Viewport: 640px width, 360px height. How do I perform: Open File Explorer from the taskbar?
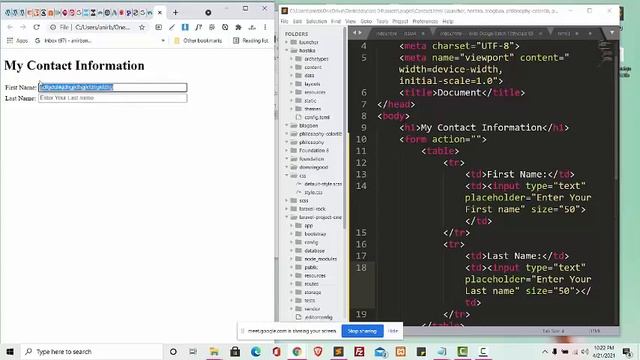pos(214,351)
